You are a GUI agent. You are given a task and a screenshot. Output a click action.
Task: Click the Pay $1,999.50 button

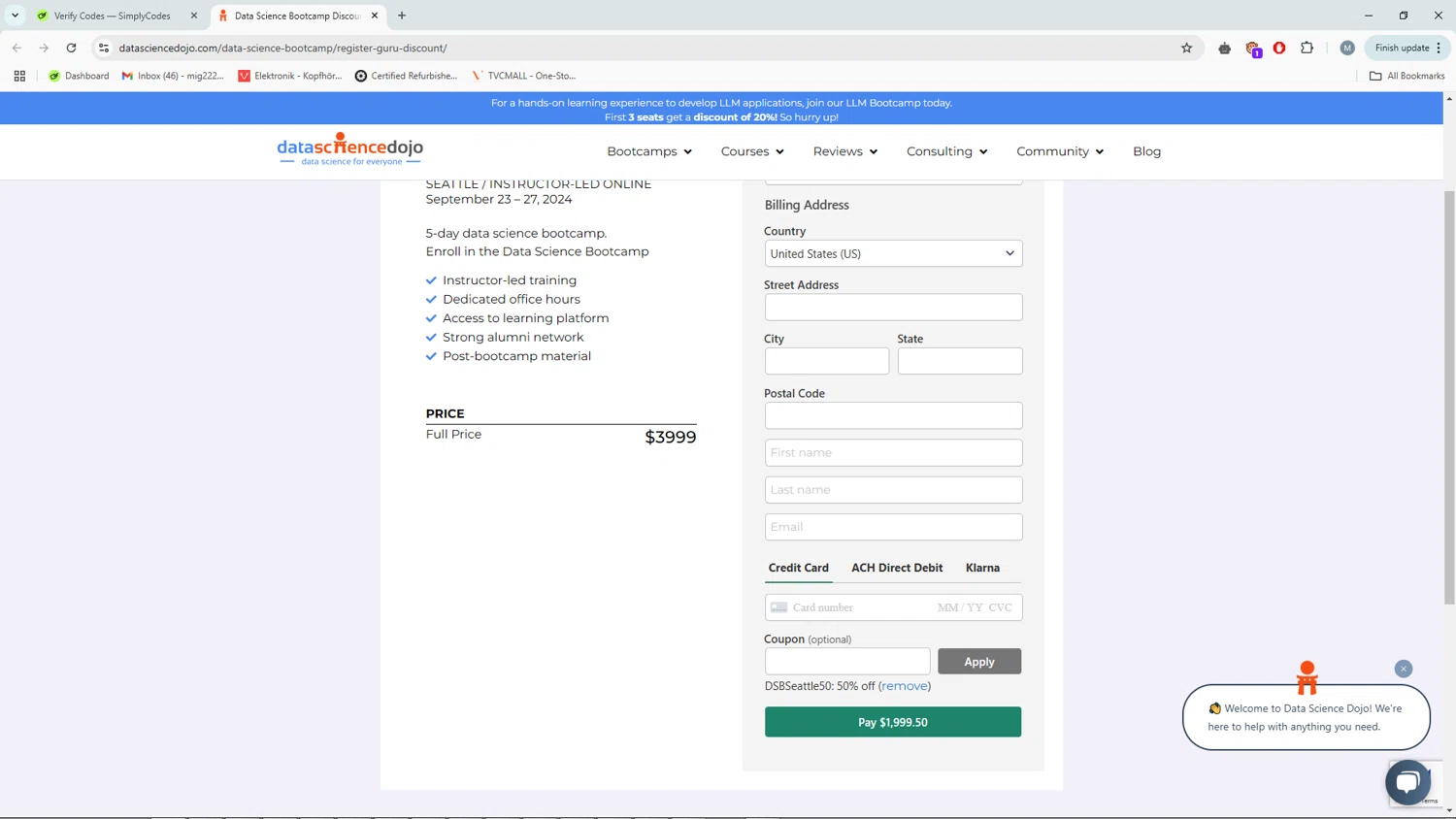tap(893, 722)
